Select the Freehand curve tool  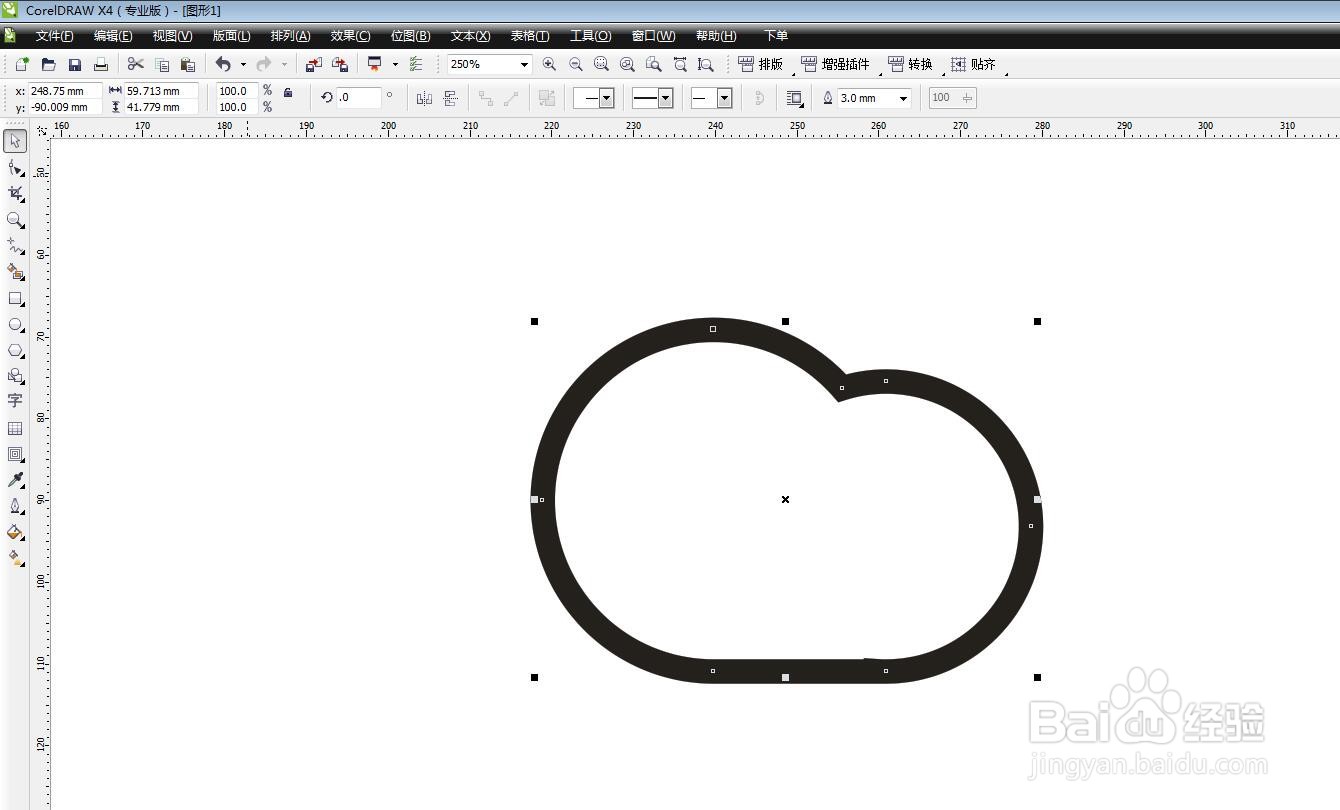[x=15, y=245]
